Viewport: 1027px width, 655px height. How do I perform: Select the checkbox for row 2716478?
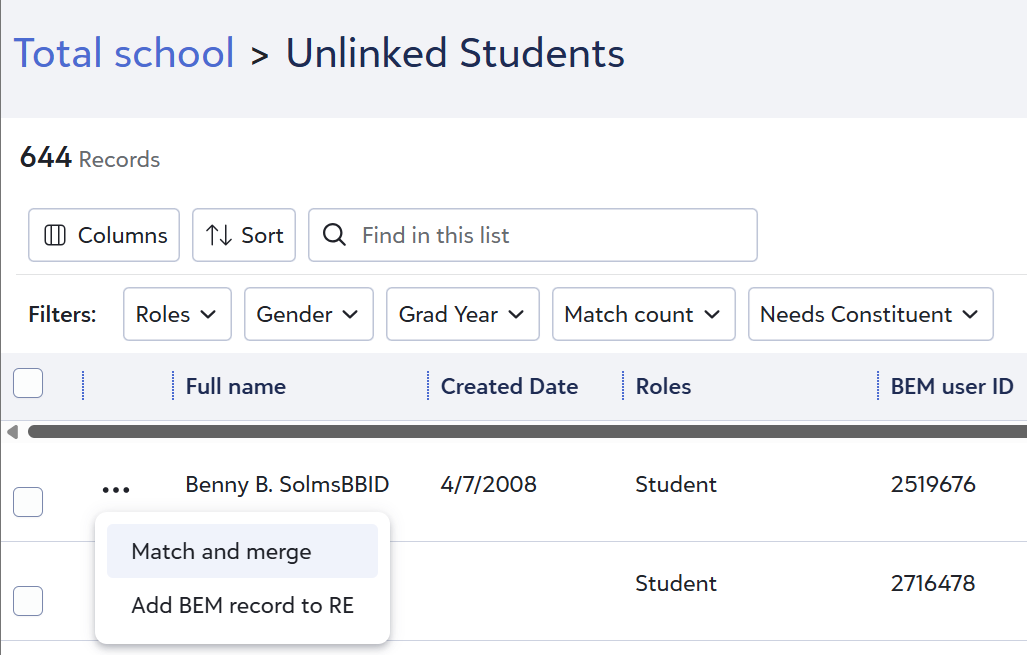pyautogui.click(x=28, y=601)
